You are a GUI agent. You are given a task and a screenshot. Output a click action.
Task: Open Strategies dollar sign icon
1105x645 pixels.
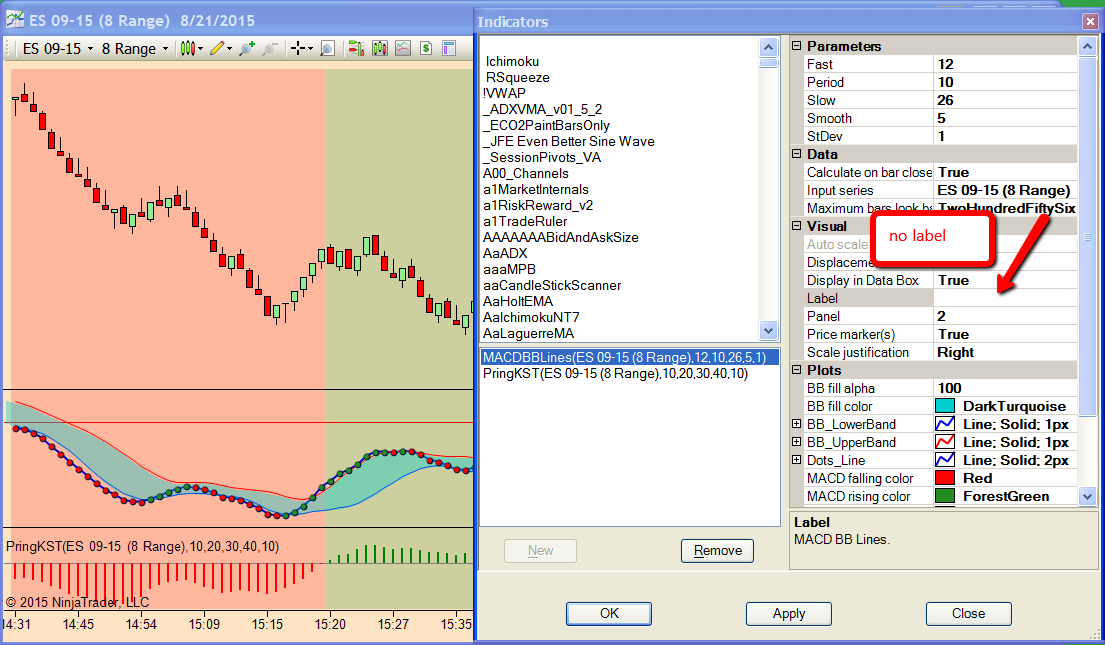[x=426, y=49]
